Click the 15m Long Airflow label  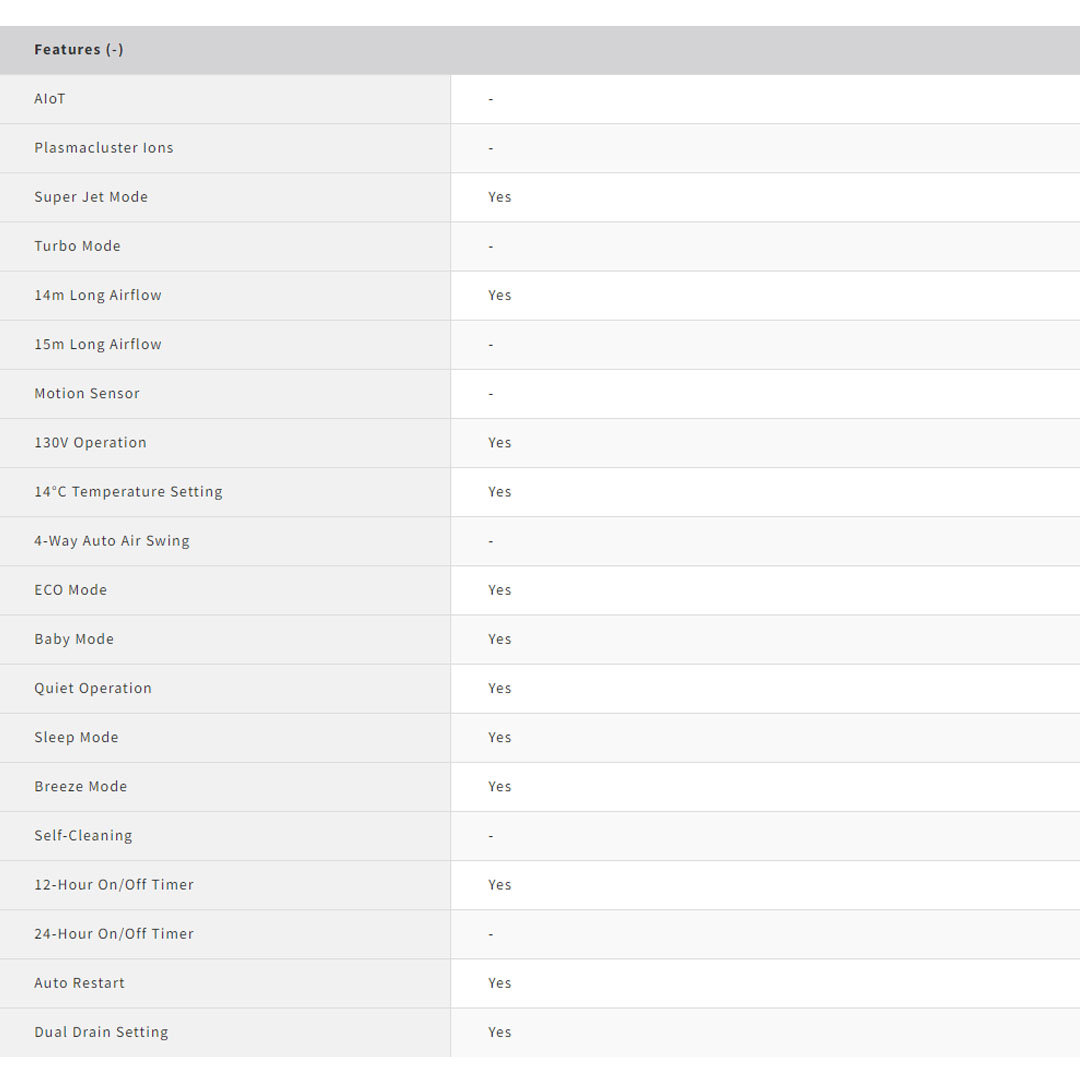tap(98, 344)
